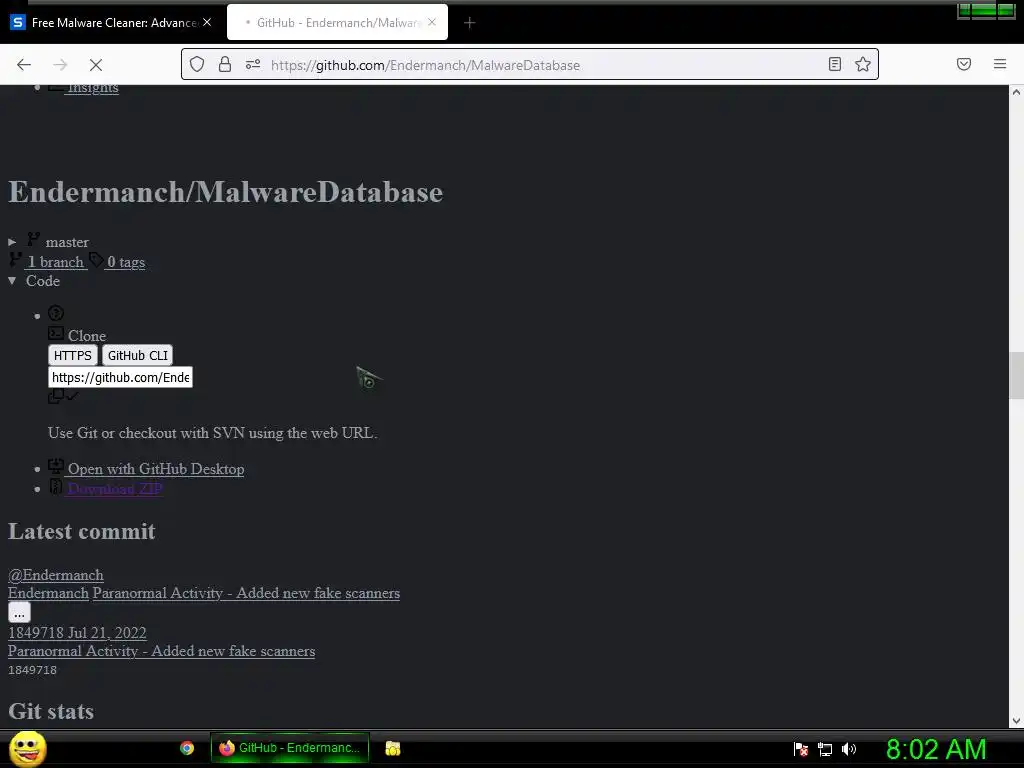
Task: Stop loading the page
Action: tap(96, 65)
